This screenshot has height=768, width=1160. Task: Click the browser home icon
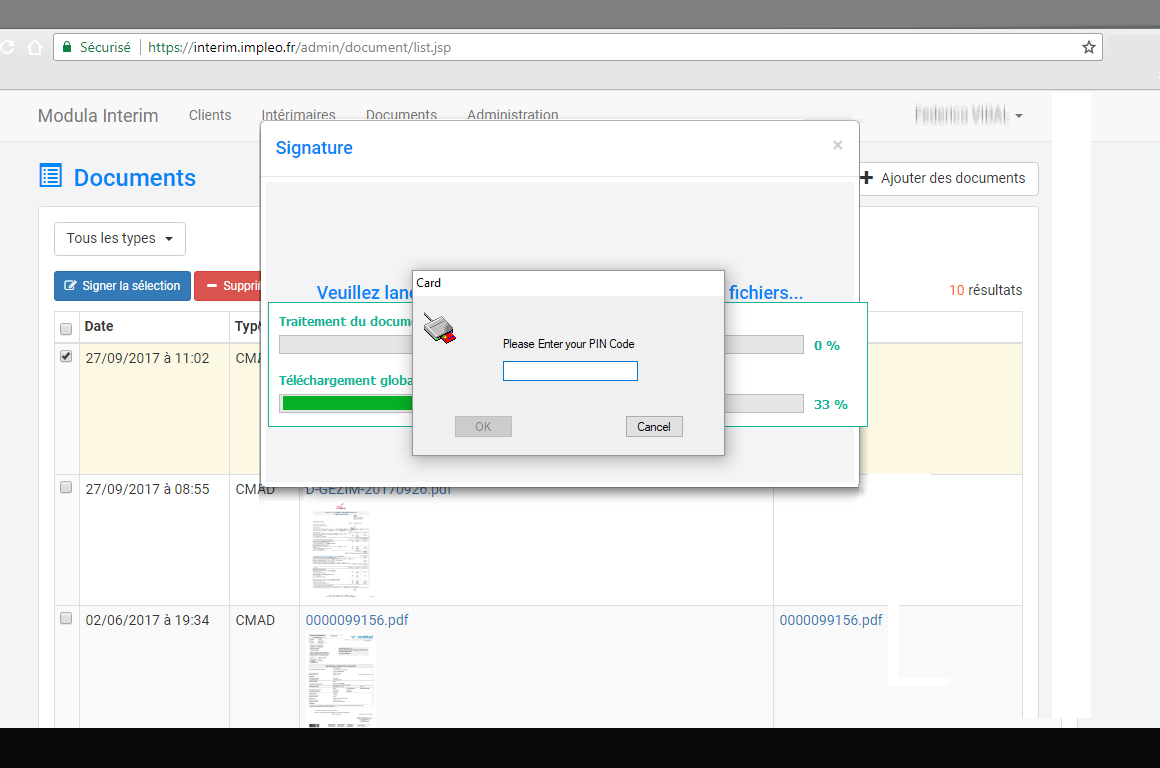(x=35, y=47)
